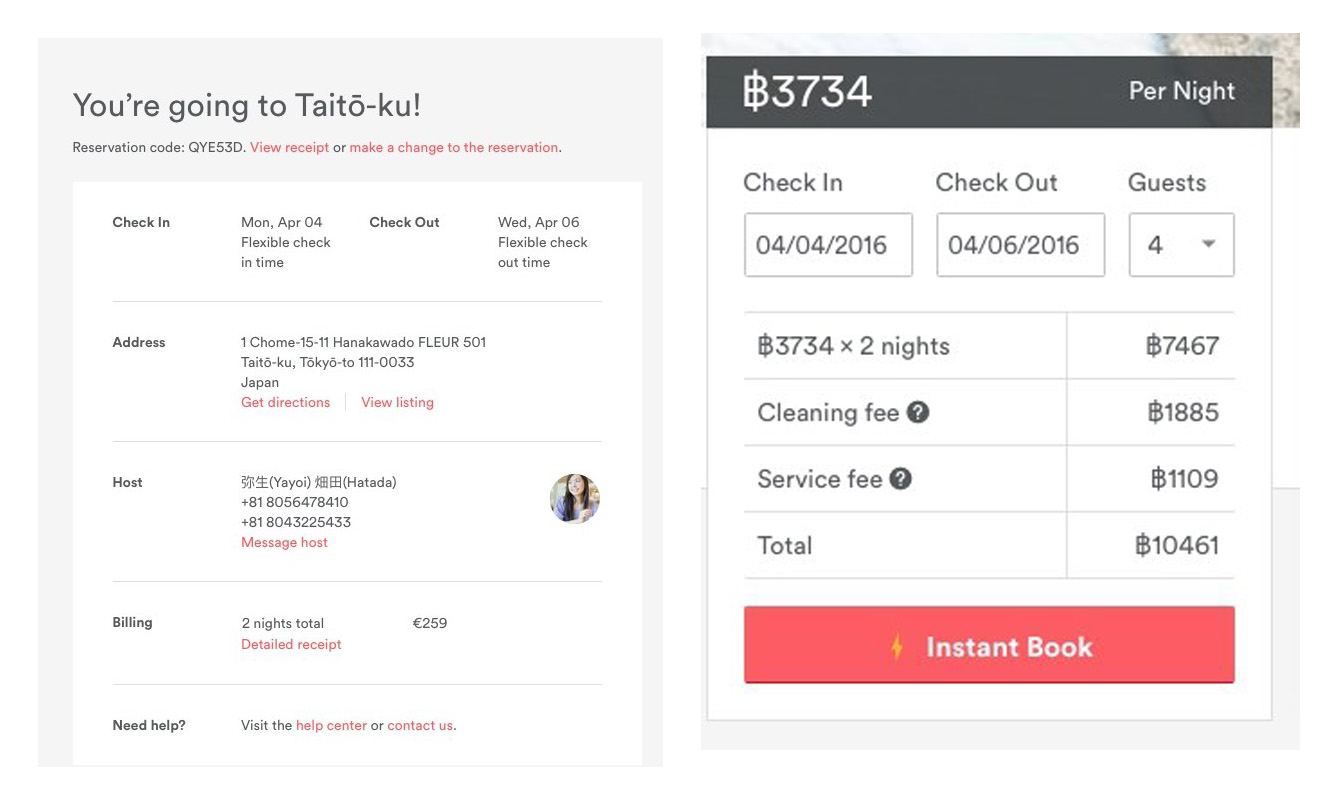Open the Guests dropdown showing 4
The height and width of the screenshot is (789, 1328).
(1181, 245)
